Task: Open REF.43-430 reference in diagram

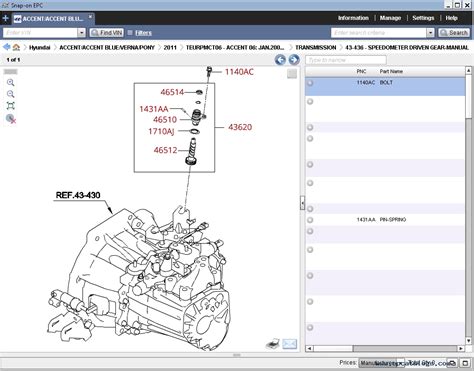Action: click(78, 195)
